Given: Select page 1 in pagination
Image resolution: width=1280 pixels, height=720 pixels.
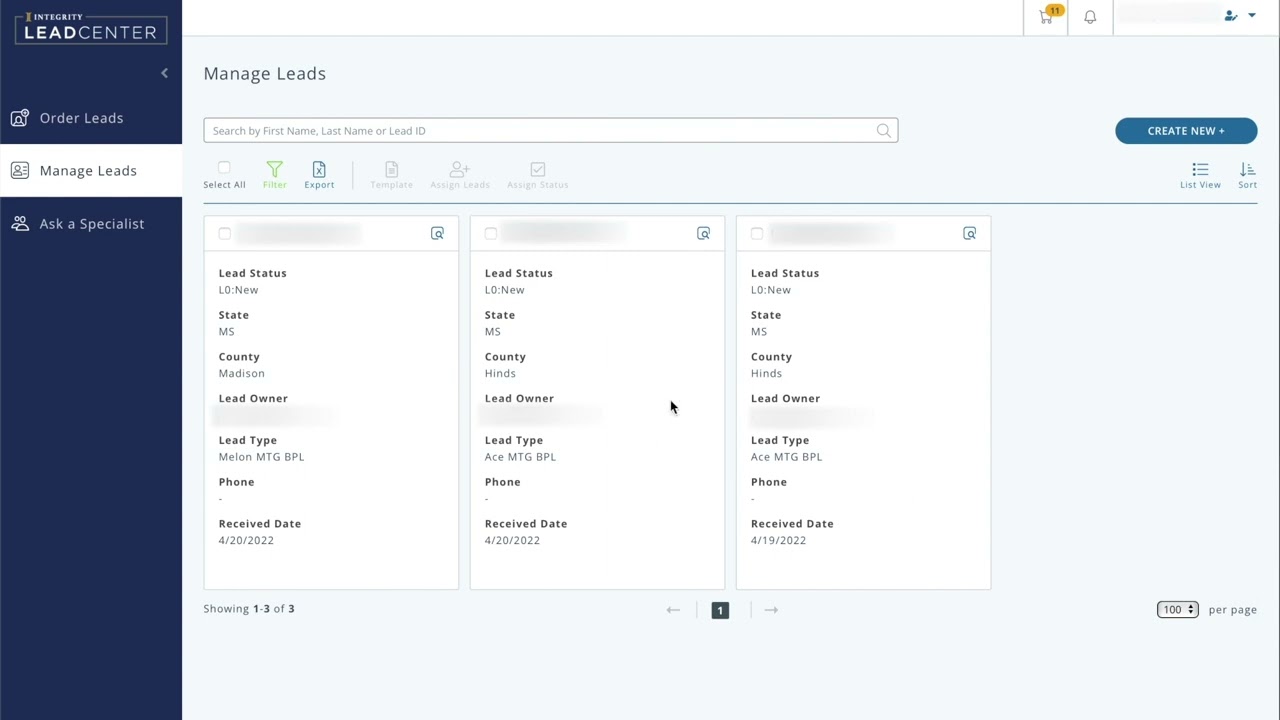Looking at the screenshot, I should 720,610.
